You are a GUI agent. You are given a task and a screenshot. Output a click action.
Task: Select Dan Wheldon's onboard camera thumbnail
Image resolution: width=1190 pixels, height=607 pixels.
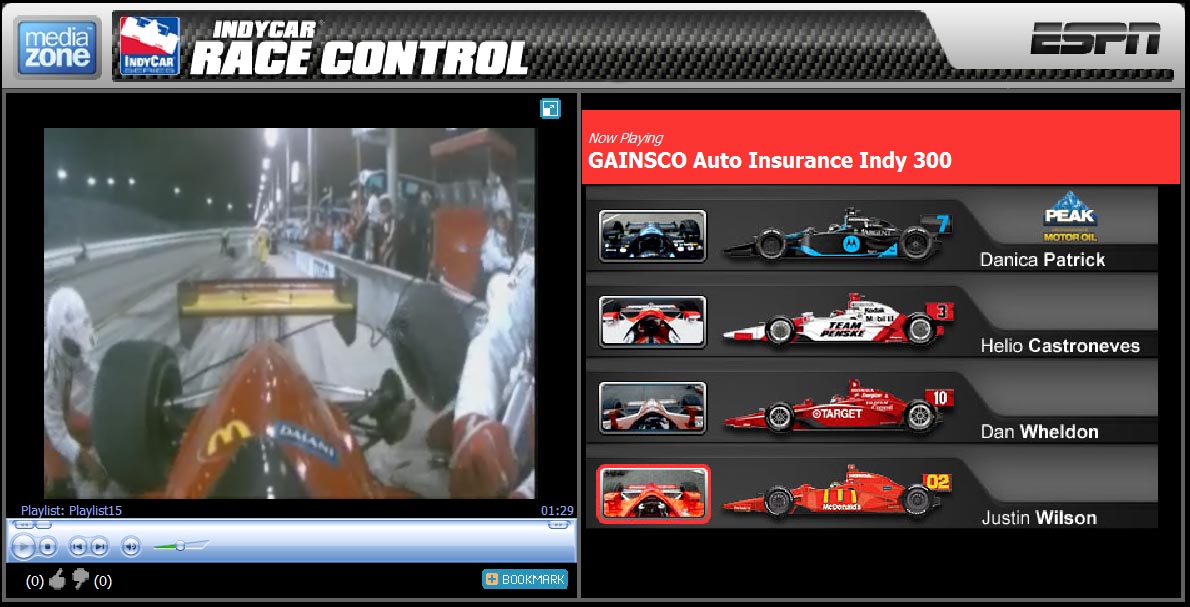click(653, 407)
